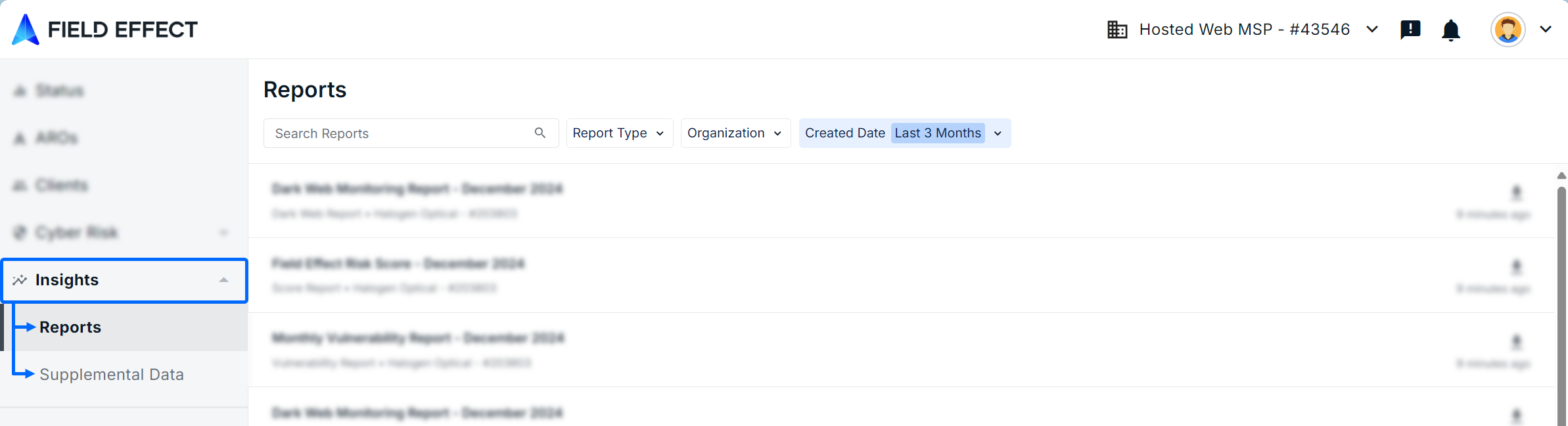Screen dimensions: 1568x426
Task: Click the Reports page heading
Action: click(x=305, y=89)
